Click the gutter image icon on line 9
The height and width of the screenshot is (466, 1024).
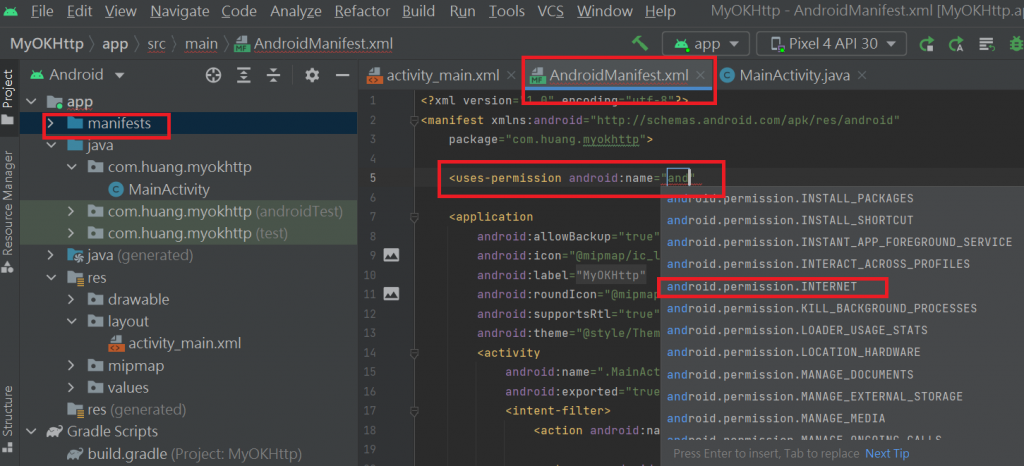coord(391,255)
